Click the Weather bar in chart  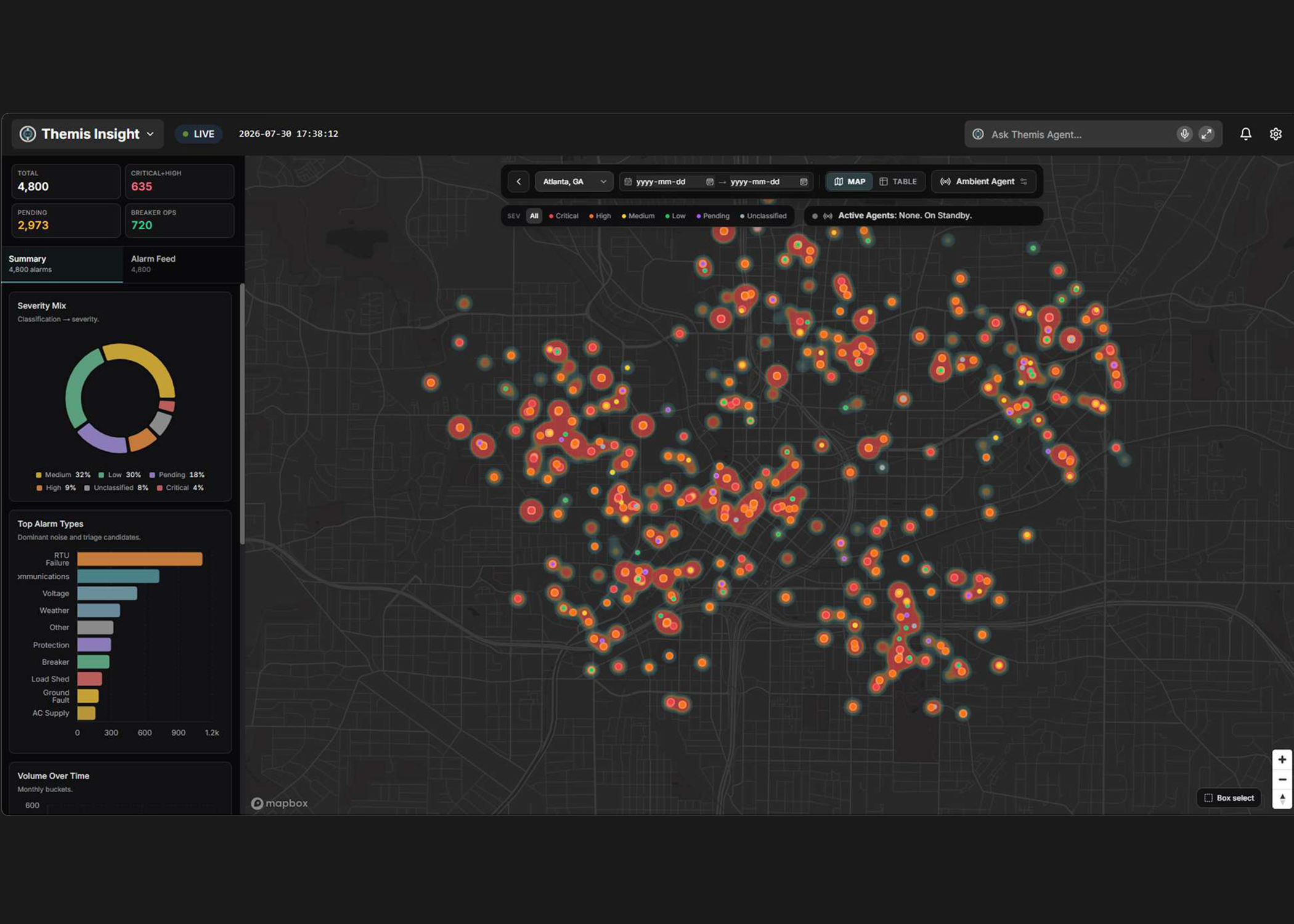(x=99, y=610)
